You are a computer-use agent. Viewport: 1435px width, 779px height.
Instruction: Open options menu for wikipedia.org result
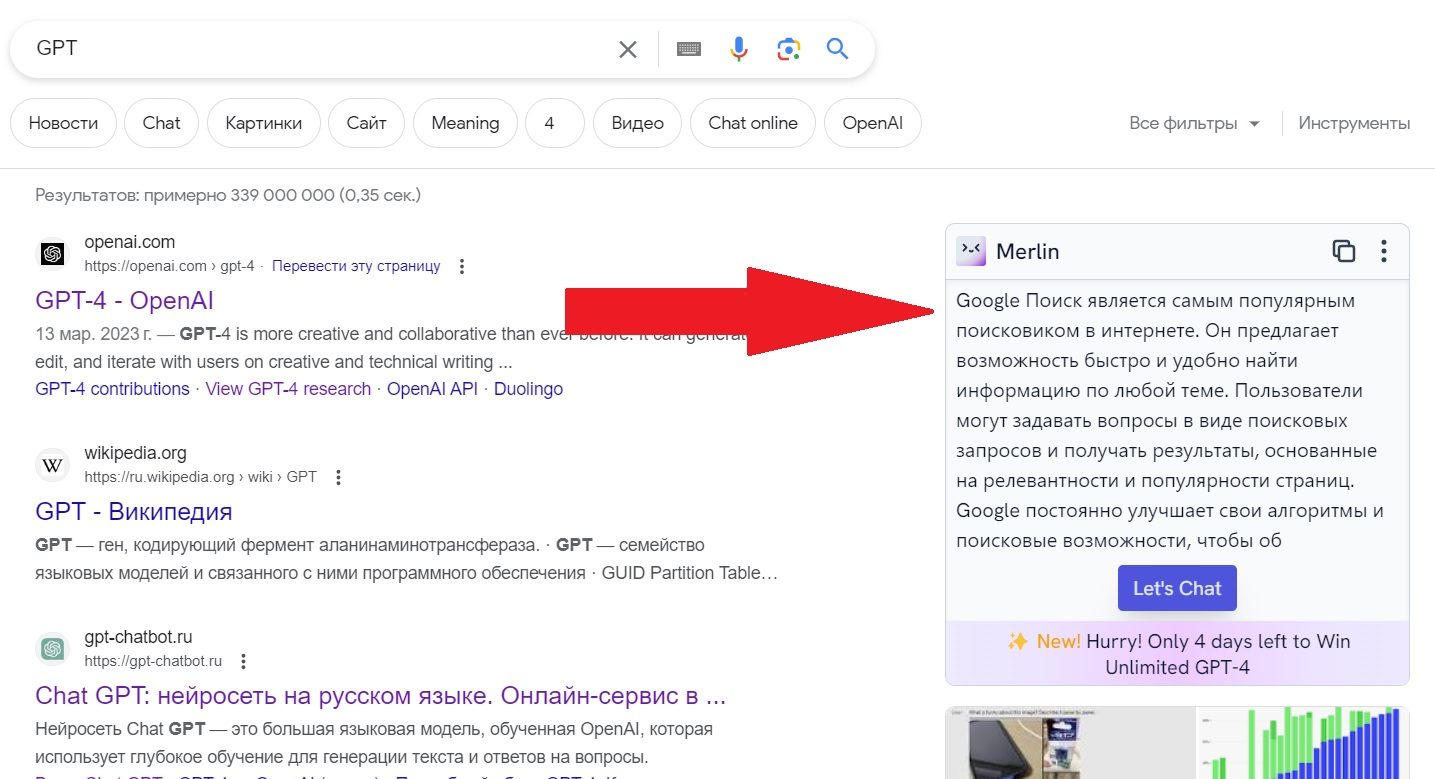[x=338, y=477]
